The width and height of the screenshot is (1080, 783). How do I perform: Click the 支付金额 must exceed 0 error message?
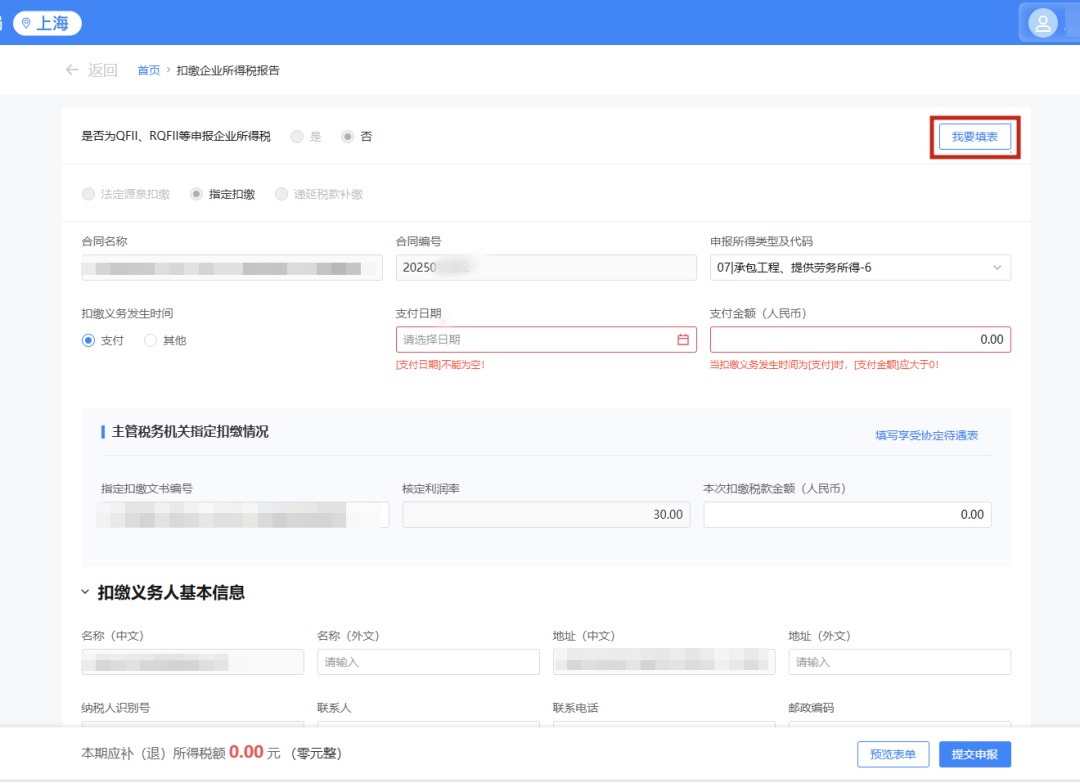coord(824,365)
